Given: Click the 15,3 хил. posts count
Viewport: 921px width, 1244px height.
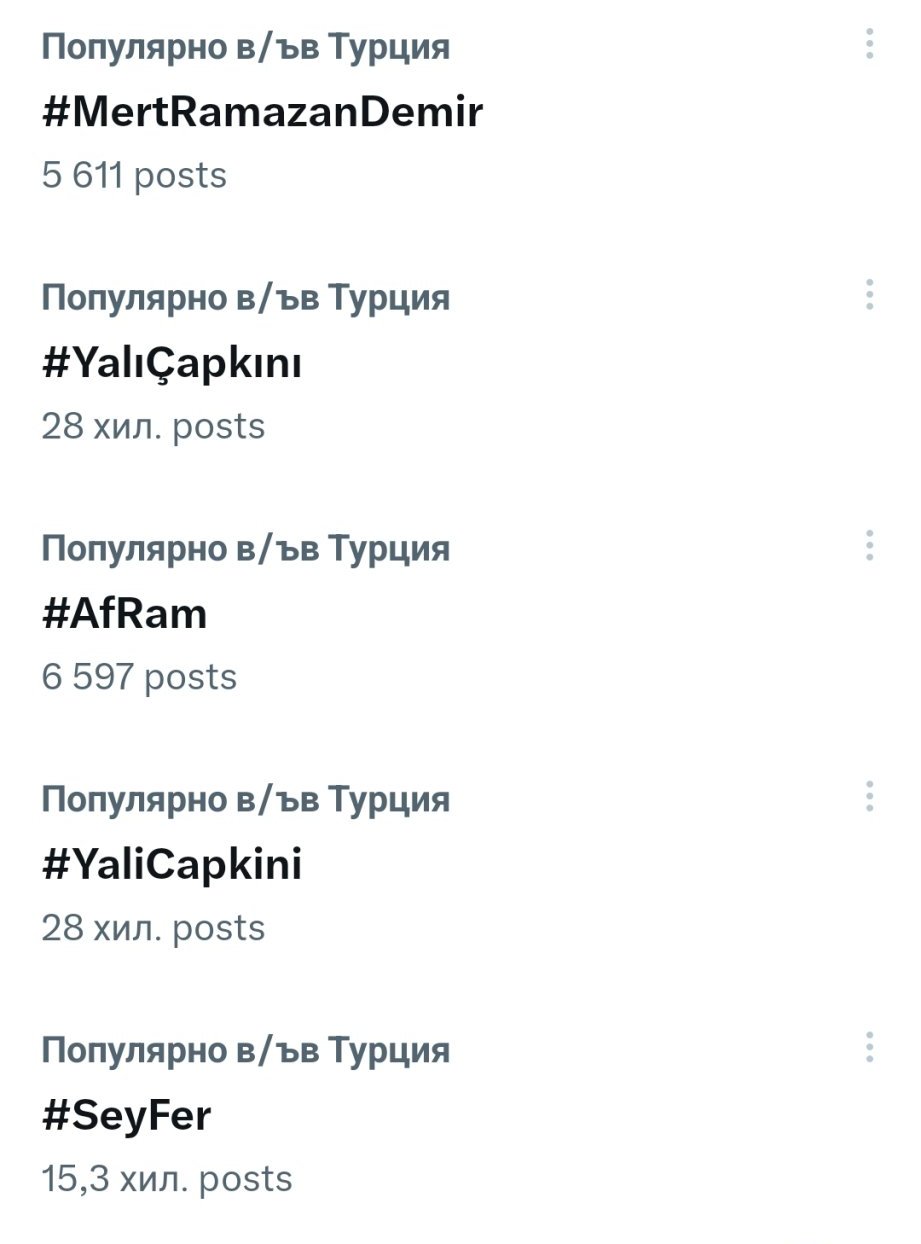Looking at the screenshot, I should 167,1179.
